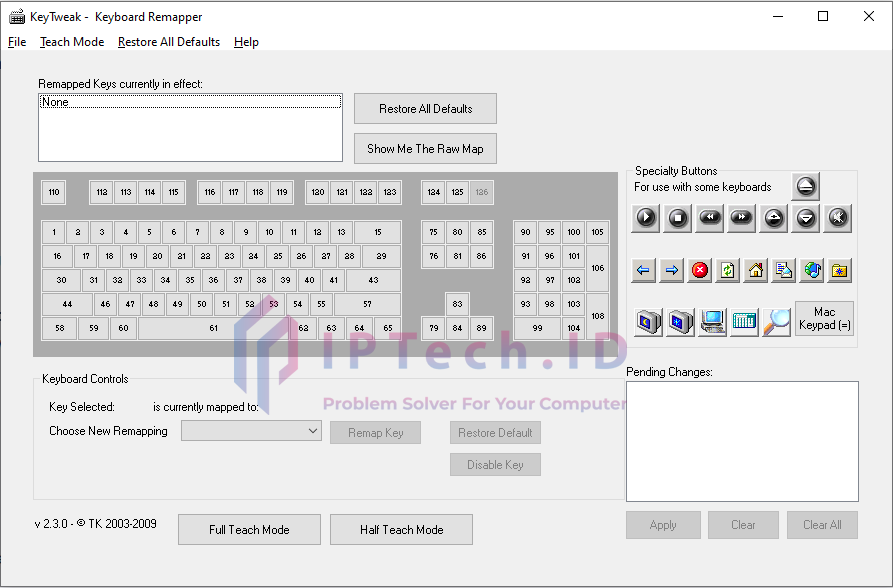Image resolution: width=893 pixels, height=588 pixels.
Task: Select keyboard key 30
Action: click(62, 280)
